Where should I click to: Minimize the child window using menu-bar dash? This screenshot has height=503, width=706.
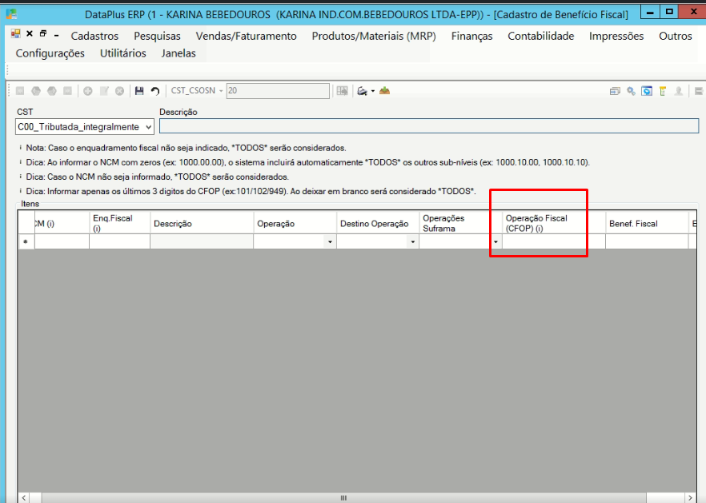pyautogui.click(x=56, y=35)
